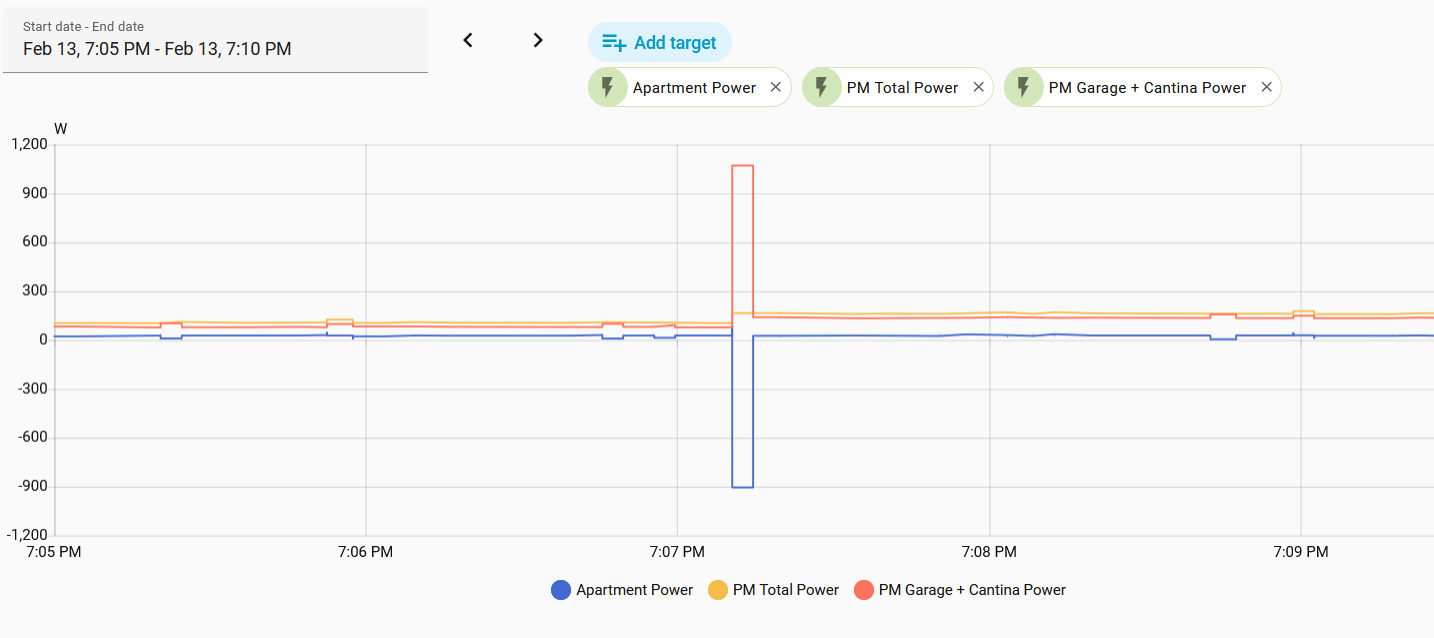Open the start date - end date picker
Image resolution: width=1434 pixels, height=638 pixels.
click(x=215, y=40)
